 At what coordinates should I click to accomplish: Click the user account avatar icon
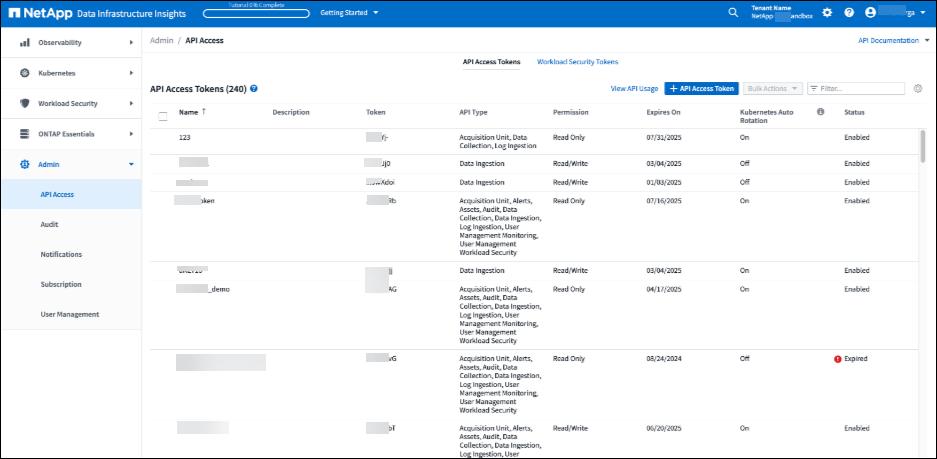[871, 13]
